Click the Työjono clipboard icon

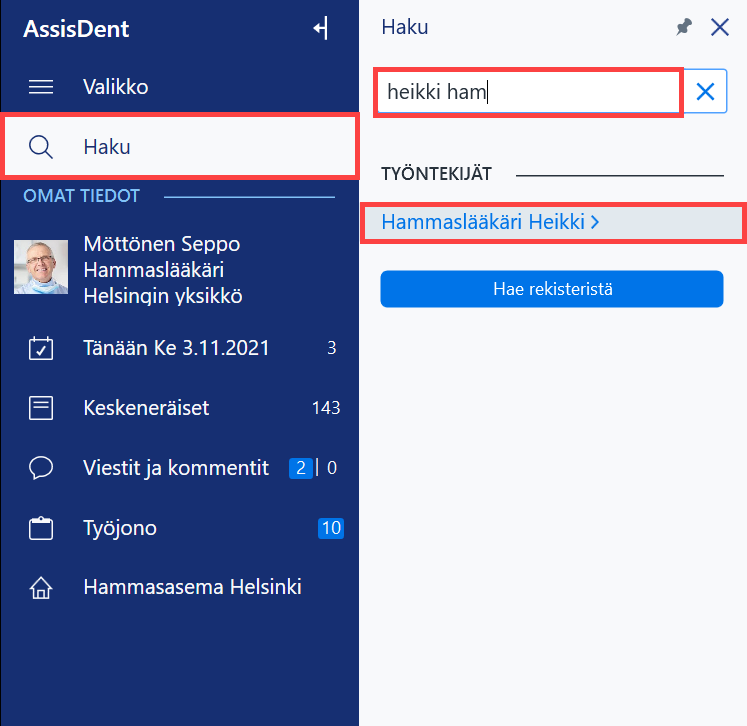41,528
